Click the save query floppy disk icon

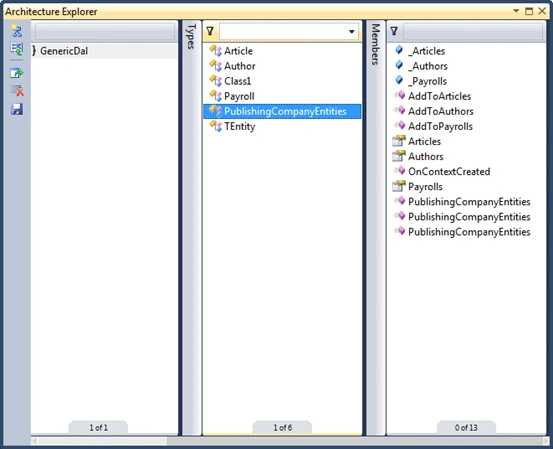17,109
